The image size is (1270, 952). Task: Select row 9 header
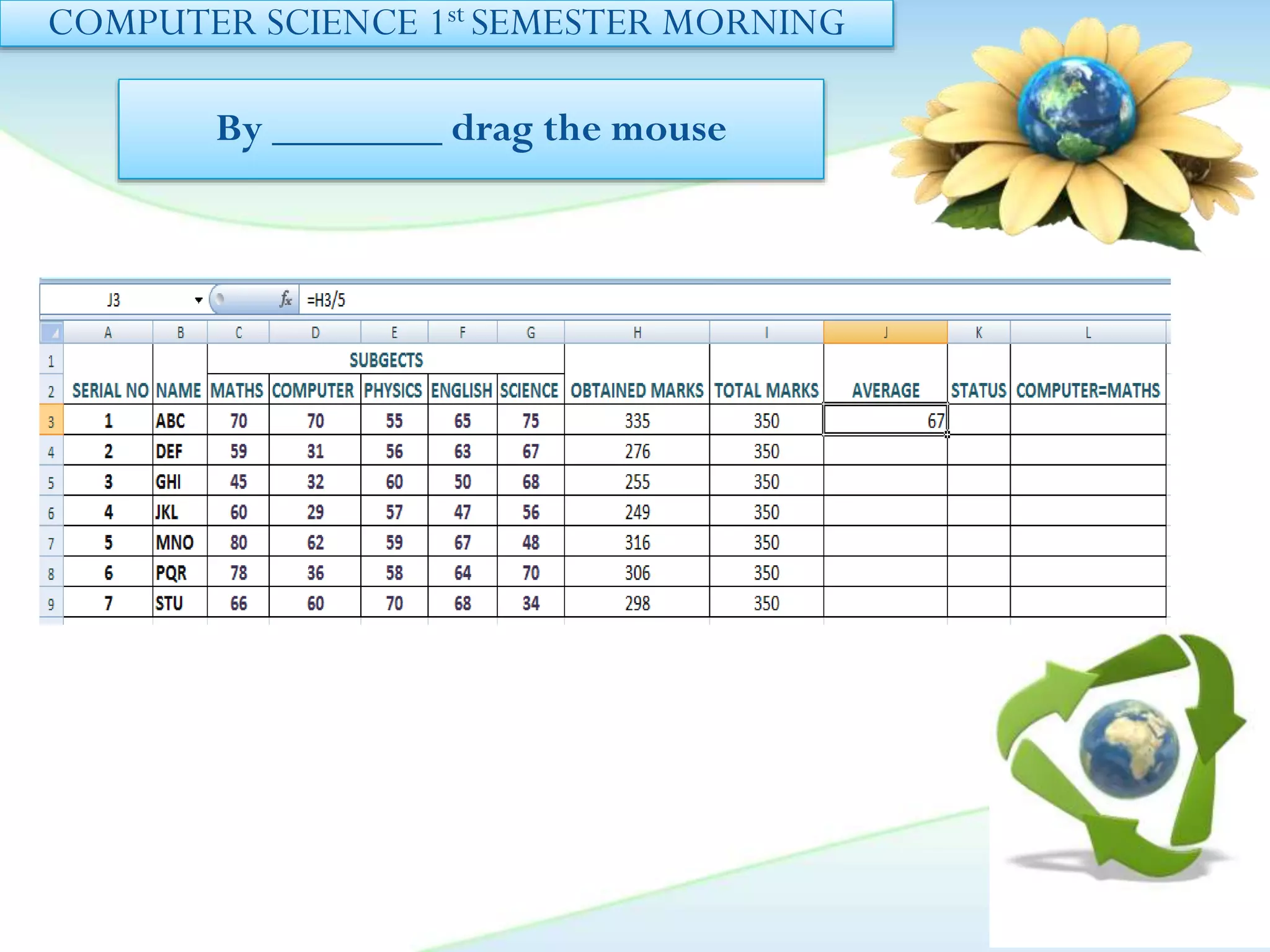[x=51, y=603]
